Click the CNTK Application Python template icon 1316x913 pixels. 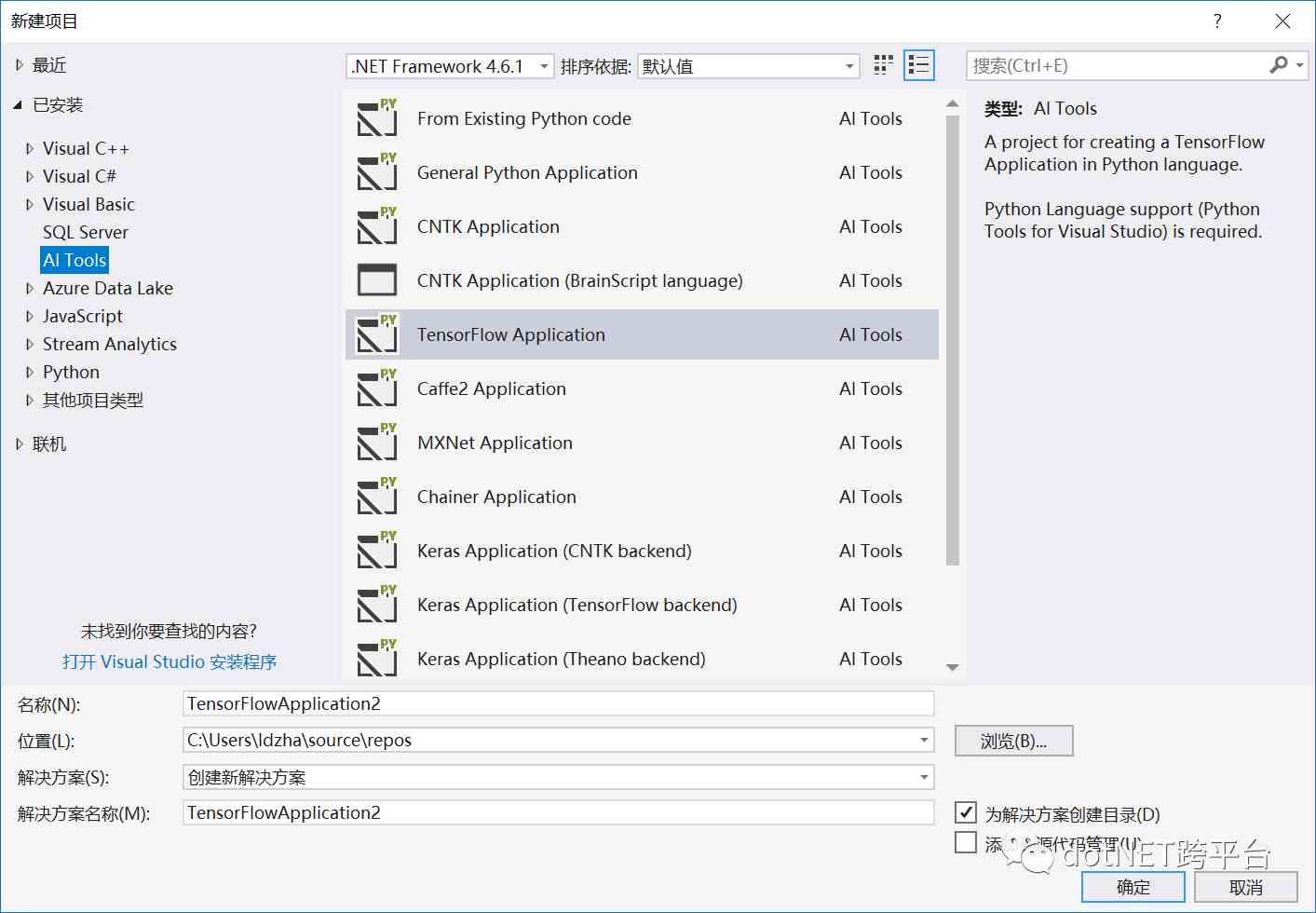coord(377,226)
